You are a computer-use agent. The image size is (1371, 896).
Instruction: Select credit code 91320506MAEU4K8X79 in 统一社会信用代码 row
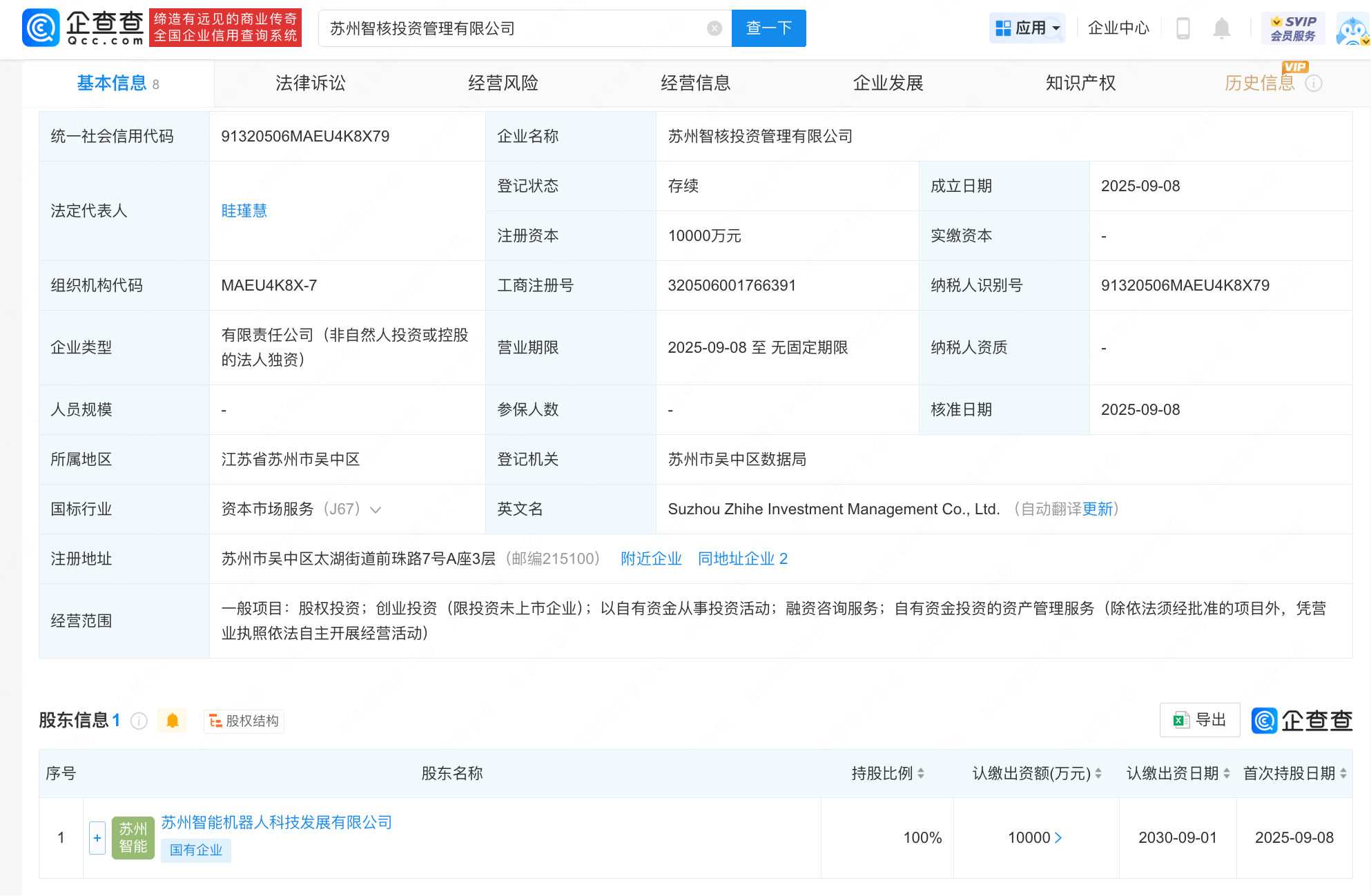(305, 137)
